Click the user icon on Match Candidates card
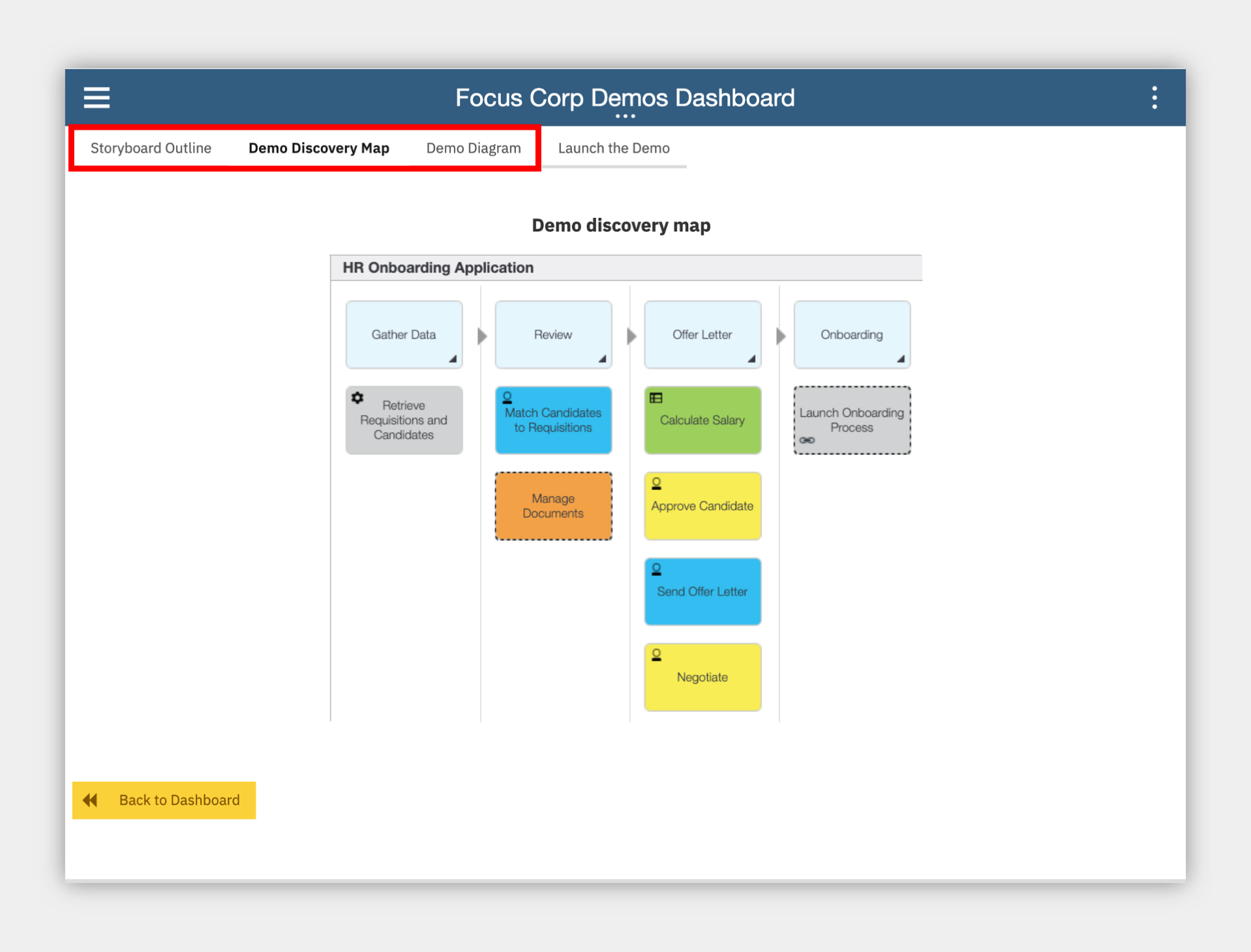Viewport: 1251px width, 952px height. (507, 397)
